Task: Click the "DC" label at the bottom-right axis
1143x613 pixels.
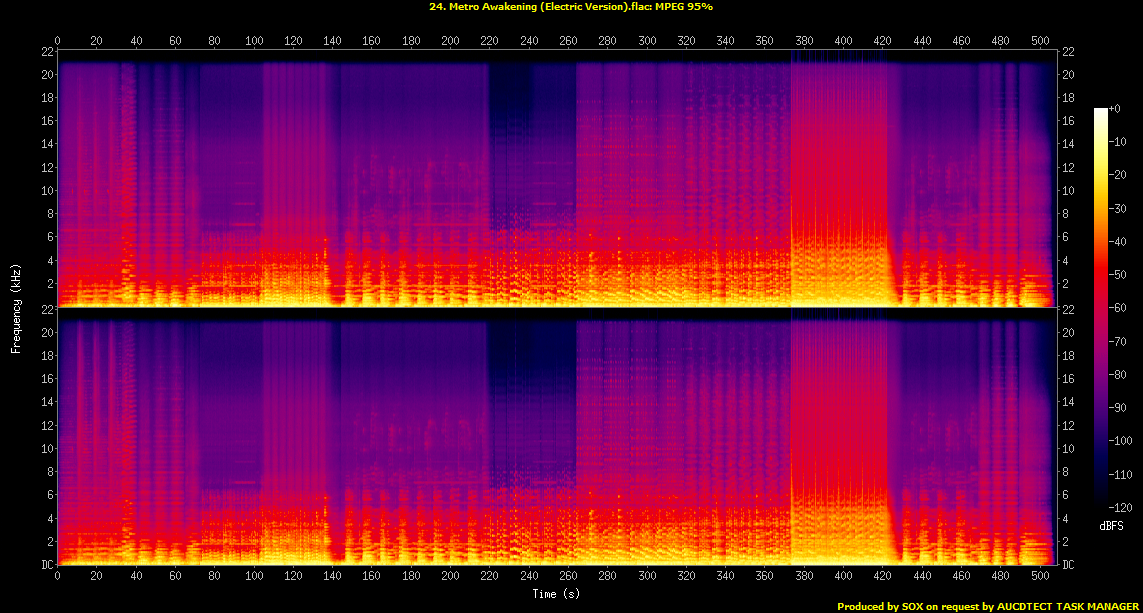Action: click(x=1069, y=565)
